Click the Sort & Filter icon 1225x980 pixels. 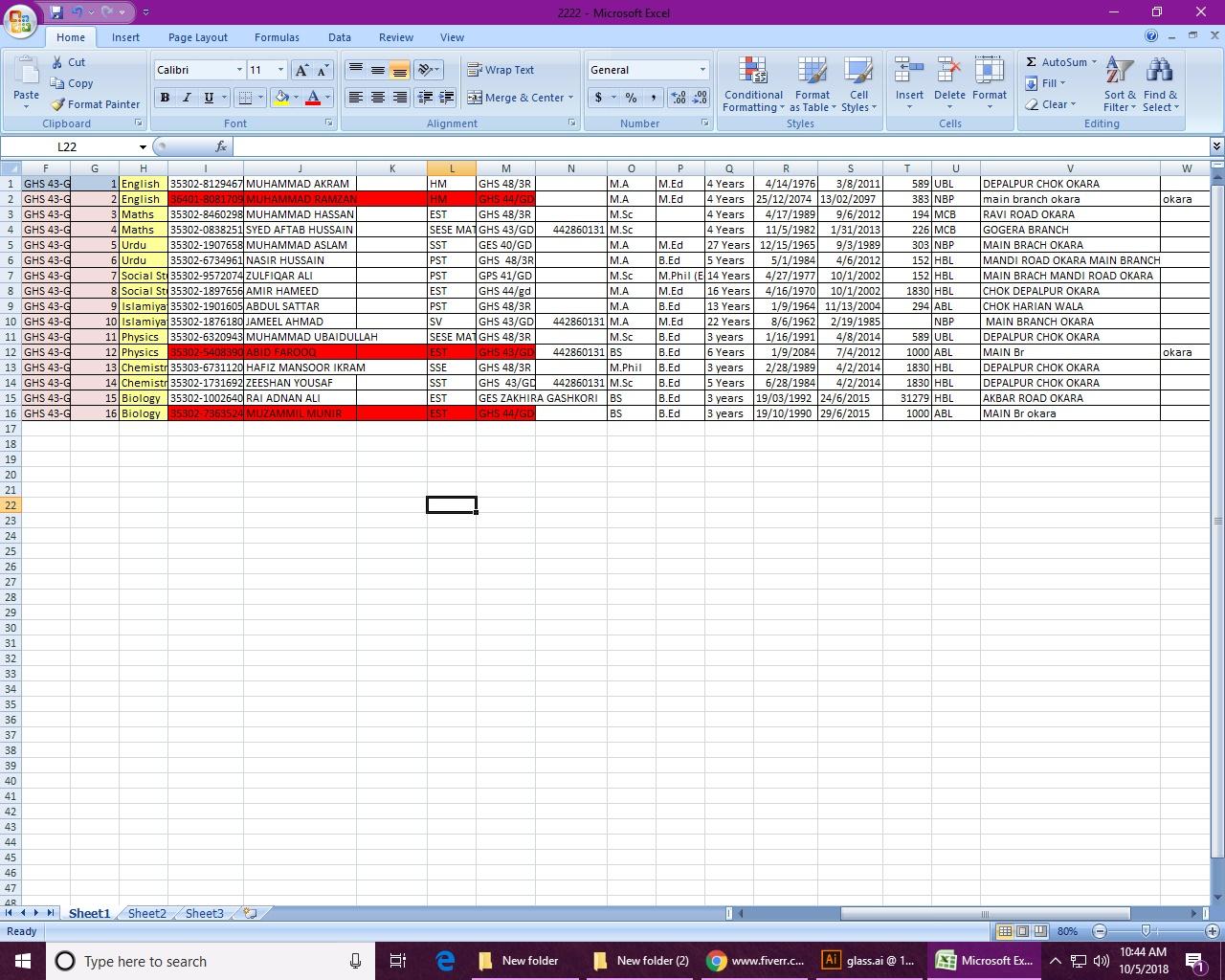1118,84
